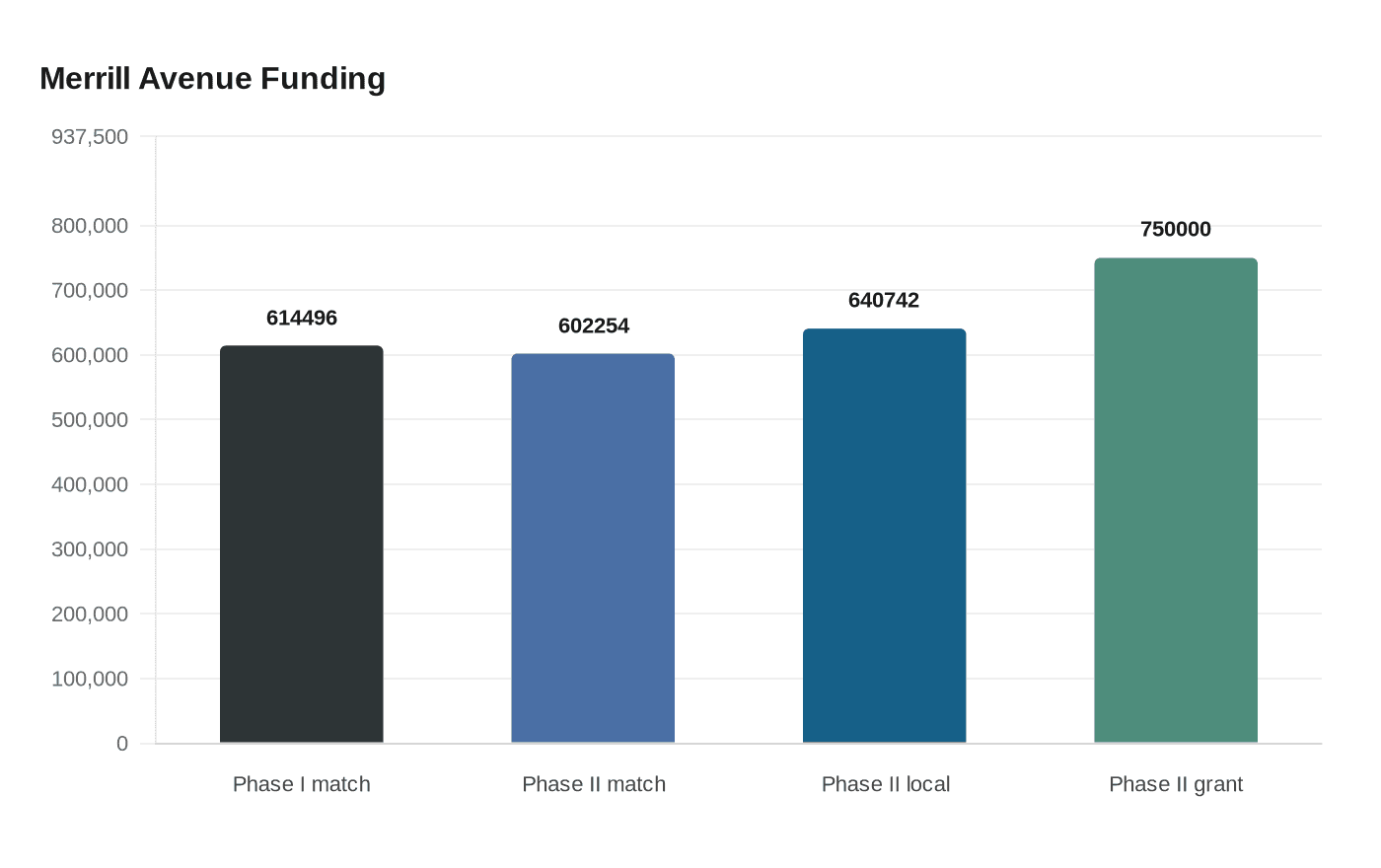
Task: Select the Phase I match axis label
Action: point(302,784)
